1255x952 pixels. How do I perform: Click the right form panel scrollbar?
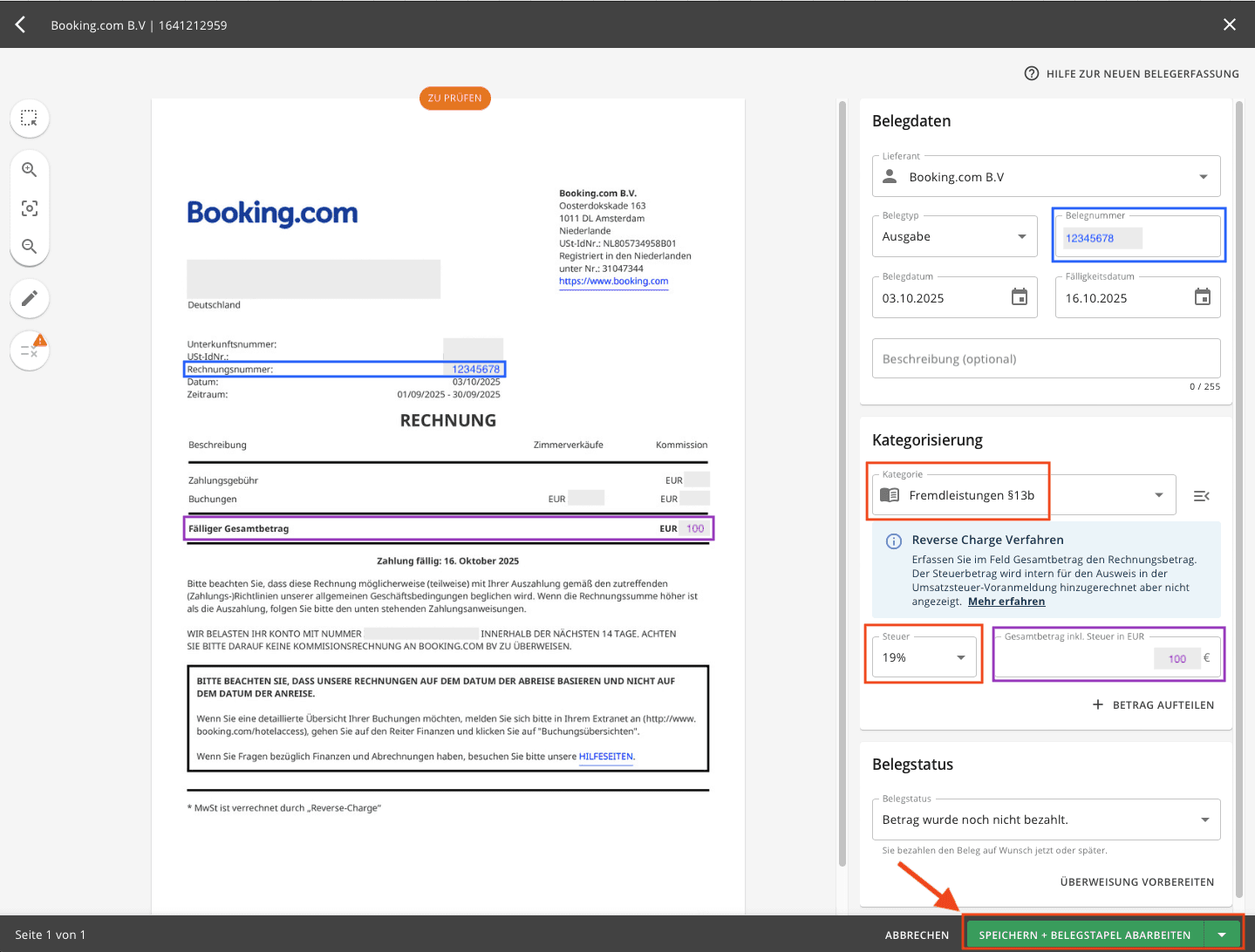point(1239,499)
